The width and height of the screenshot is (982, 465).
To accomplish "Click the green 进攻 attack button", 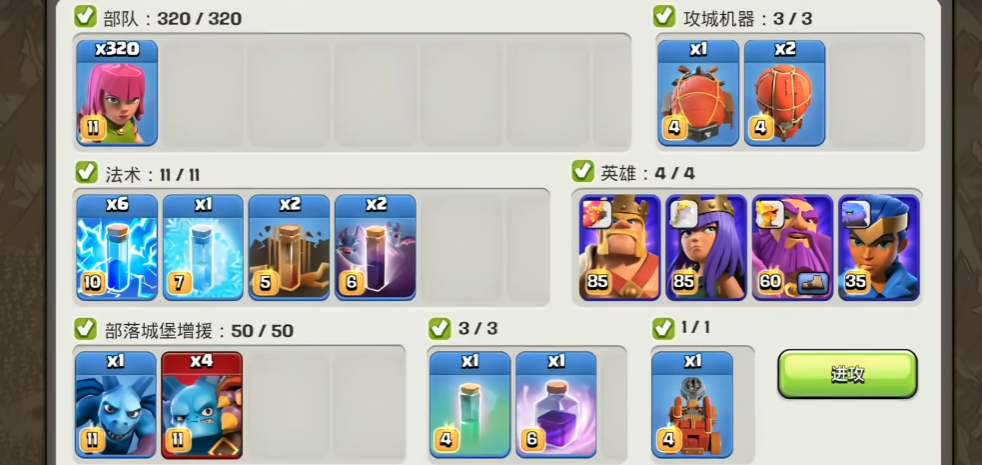I will (847, 374).
